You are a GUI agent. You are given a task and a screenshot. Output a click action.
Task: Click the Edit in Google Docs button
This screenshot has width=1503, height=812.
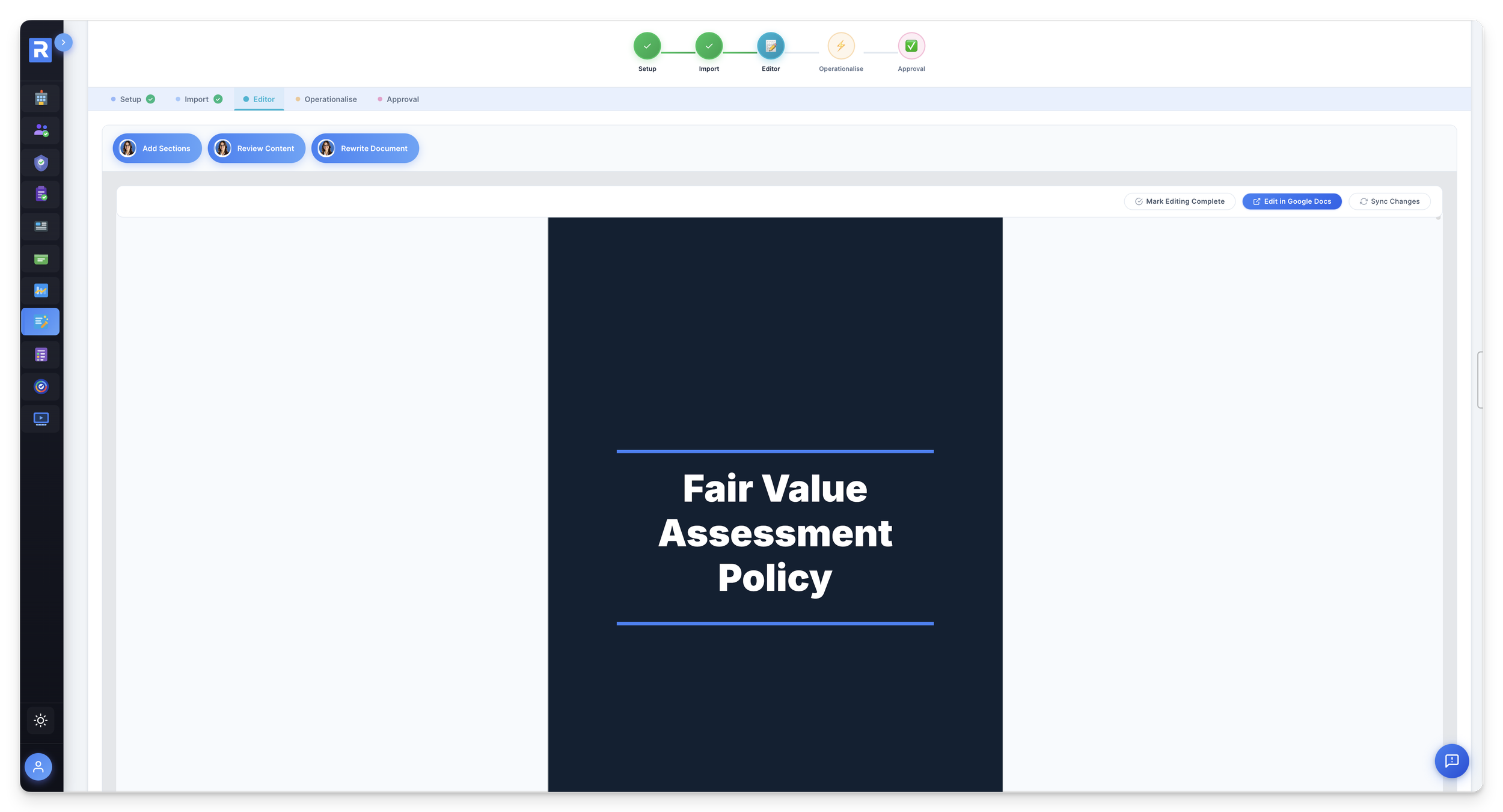pyautogui.click(x=1291, y=201)
